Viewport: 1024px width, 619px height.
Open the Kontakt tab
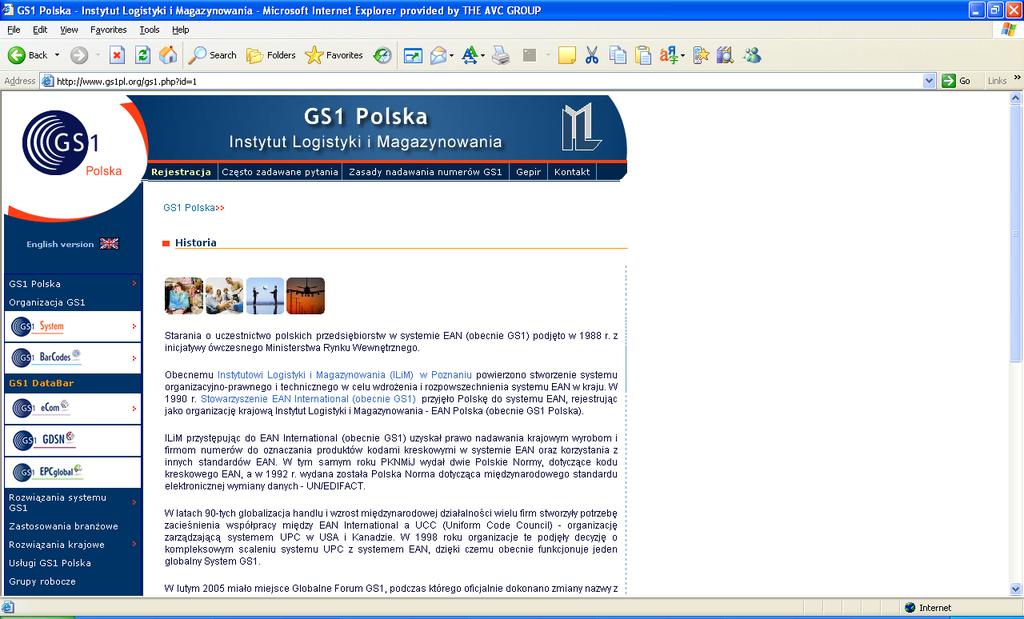pyautogui.click(x=571, y=172)
